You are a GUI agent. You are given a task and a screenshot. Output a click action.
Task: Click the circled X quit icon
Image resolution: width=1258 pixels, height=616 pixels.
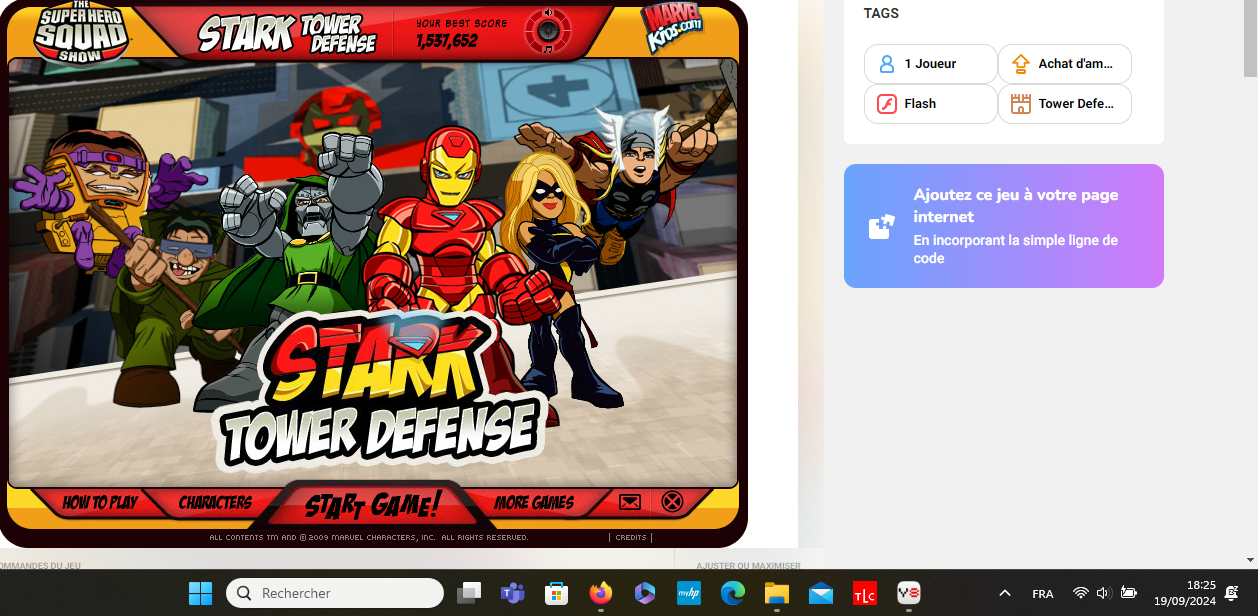click(x=672, y=501)
